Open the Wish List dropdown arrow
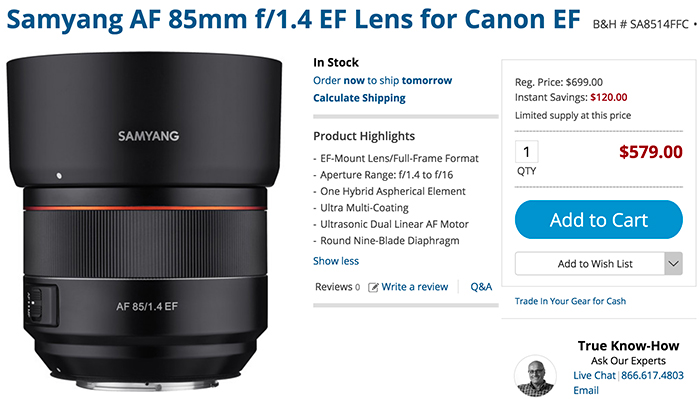 [x=674, y=264]
